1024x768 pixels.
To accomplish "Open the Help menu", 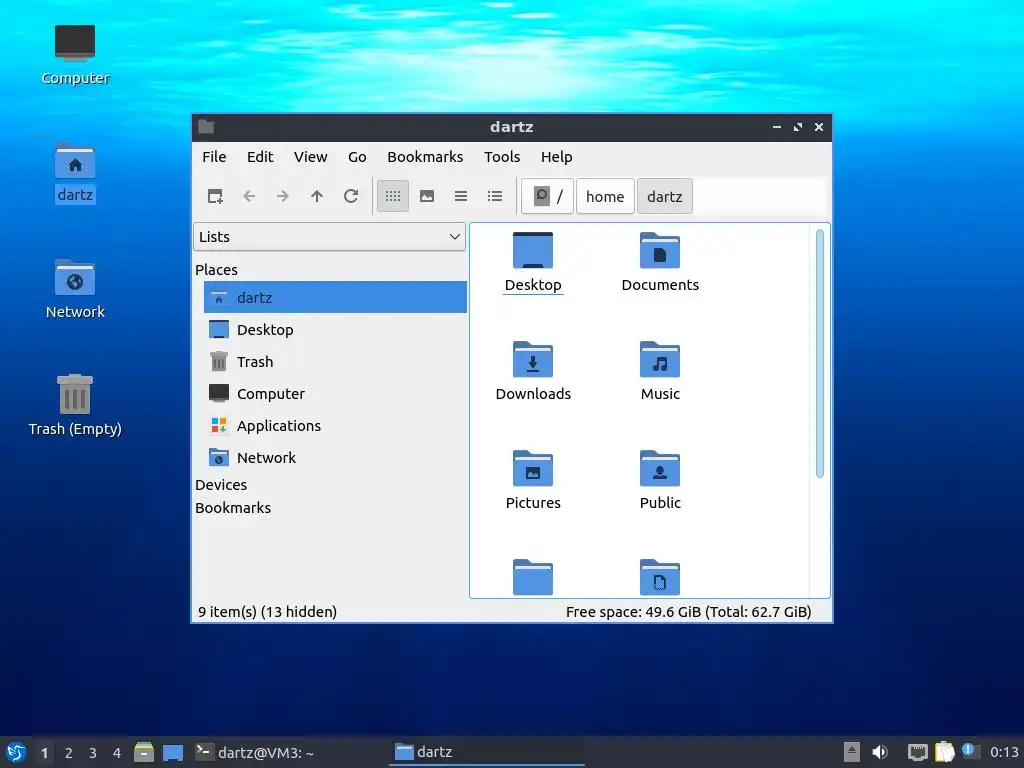I will (x=556, y=157).
